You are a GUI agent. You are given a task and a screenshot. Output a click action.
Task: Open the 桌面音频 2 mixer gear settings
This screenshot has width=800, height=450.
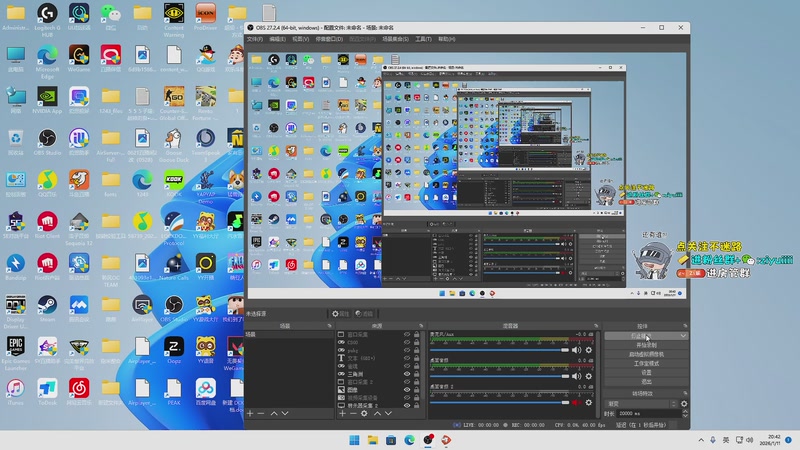click(x=589, y=403)
